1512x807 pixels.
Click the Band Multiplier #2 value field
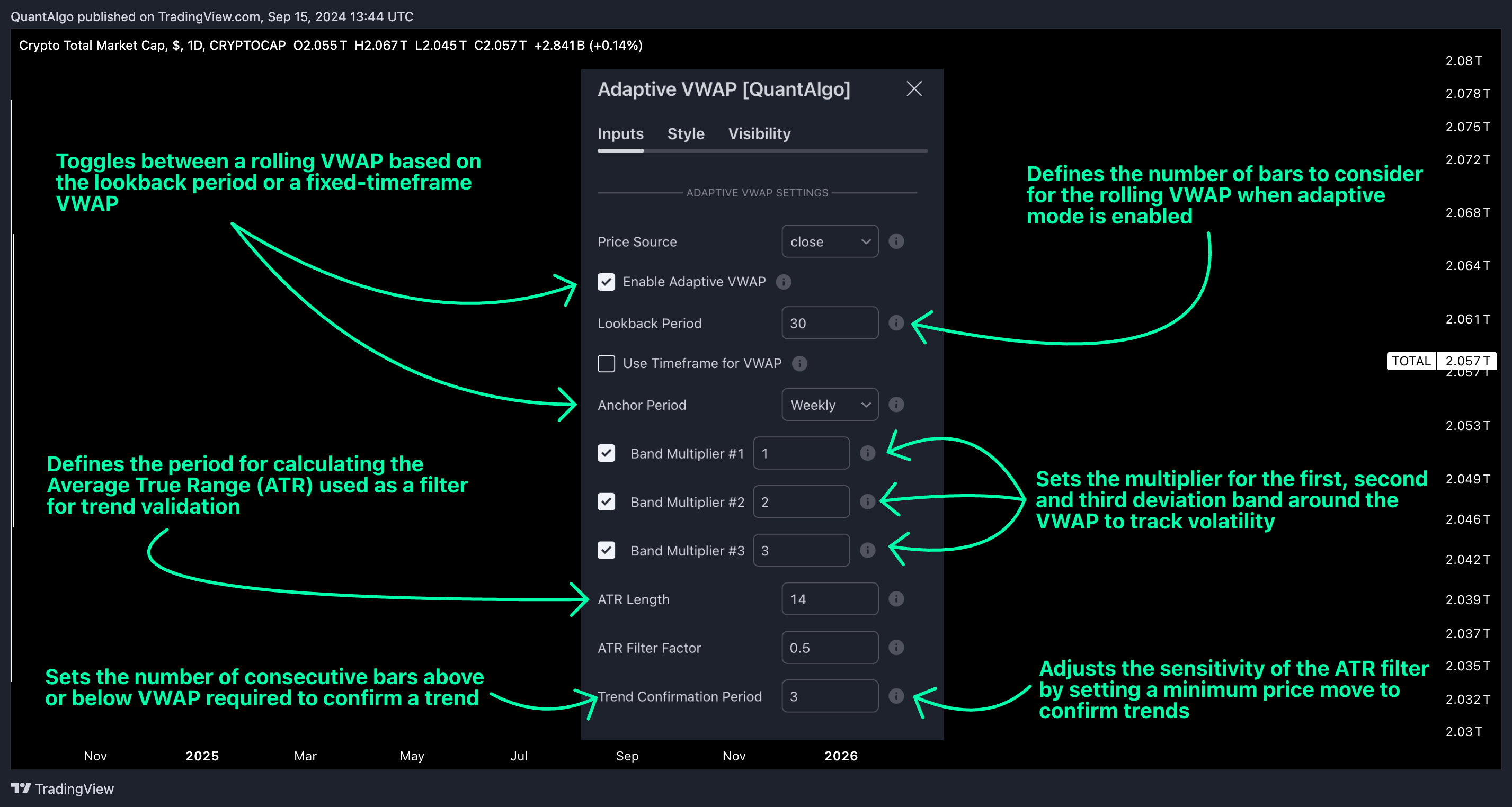pyautogui.click(x=801, y=501)
